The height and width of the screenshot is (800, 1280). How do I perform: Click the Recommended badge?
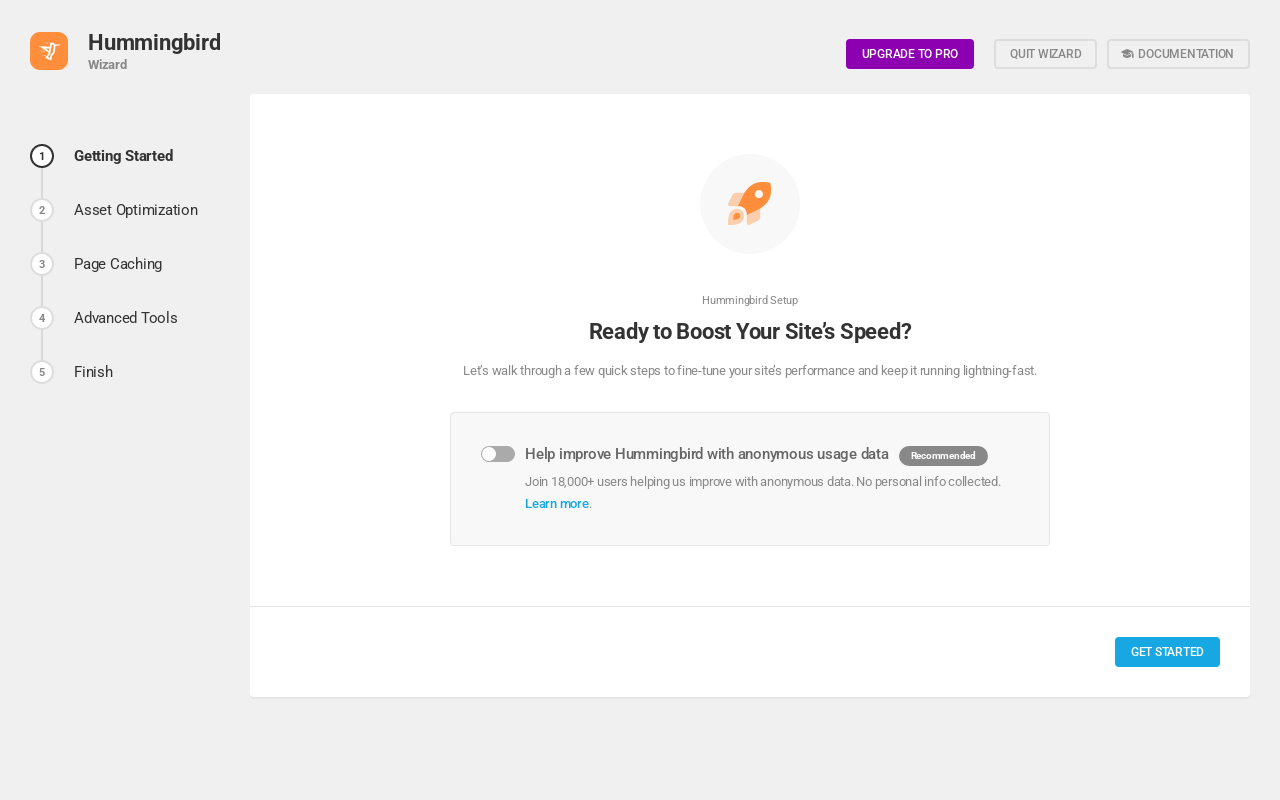(943, 456)
